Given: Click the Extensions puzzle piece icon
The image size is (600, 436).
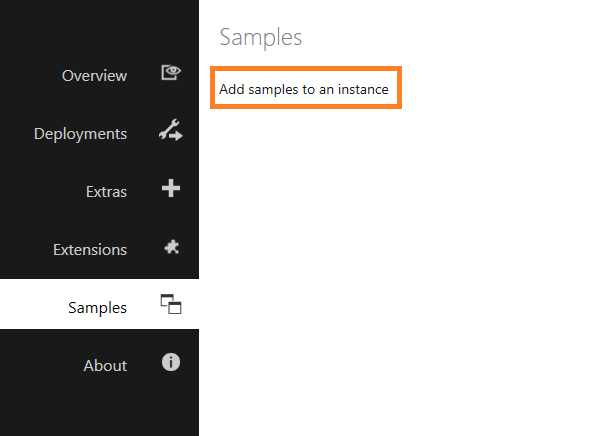Looking at the screenshot, I should click(171, 247).
